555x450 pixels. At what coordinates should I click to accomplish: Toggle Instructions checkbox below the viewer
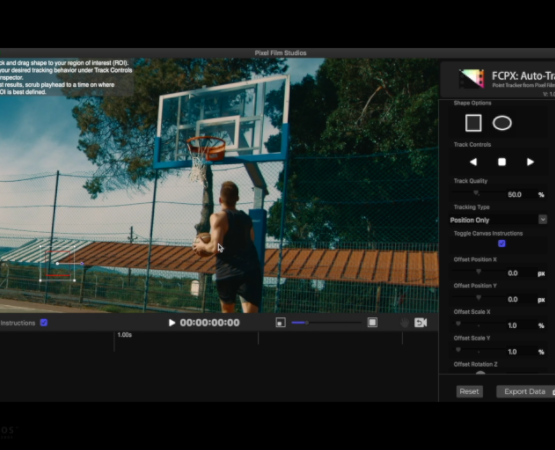coord(44,323)
